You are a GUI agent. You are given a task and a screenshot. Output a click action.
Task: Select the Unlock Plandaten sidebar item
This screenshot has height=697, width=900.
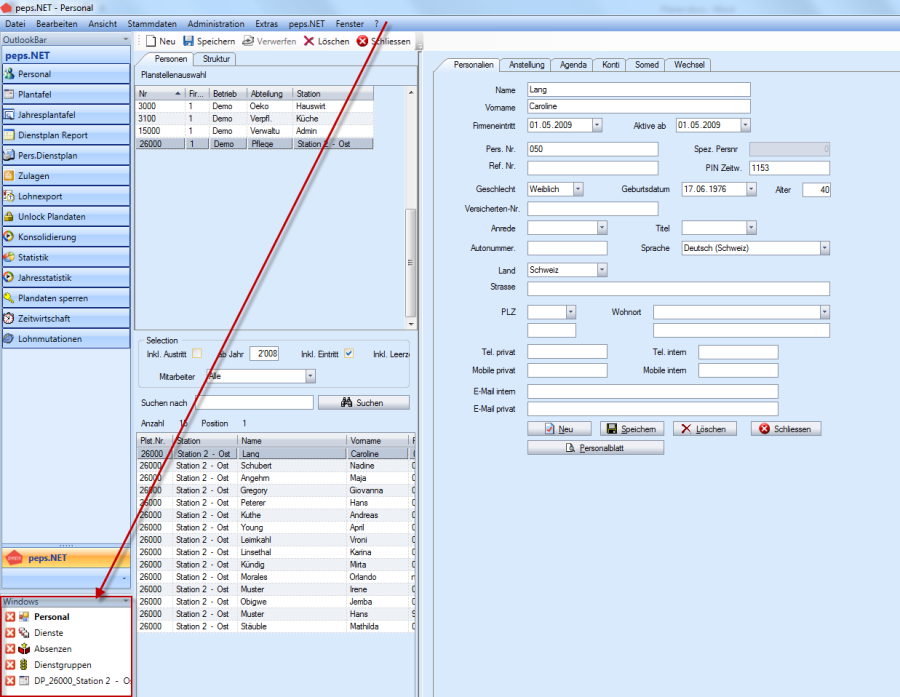click(66, 216)
